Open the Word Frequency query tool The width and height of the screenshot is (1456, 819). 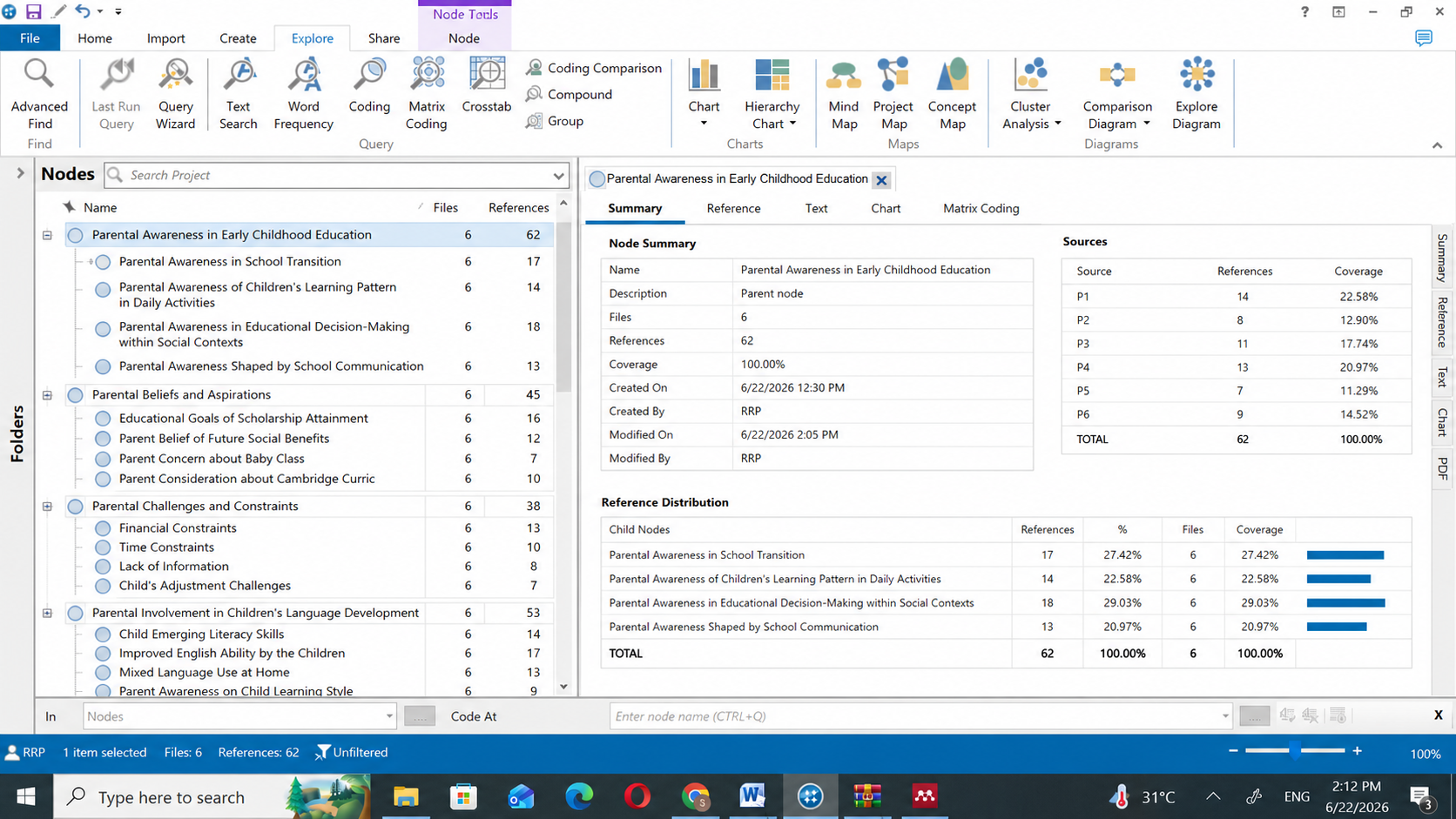pyautogui.click(x=303, y=95)
